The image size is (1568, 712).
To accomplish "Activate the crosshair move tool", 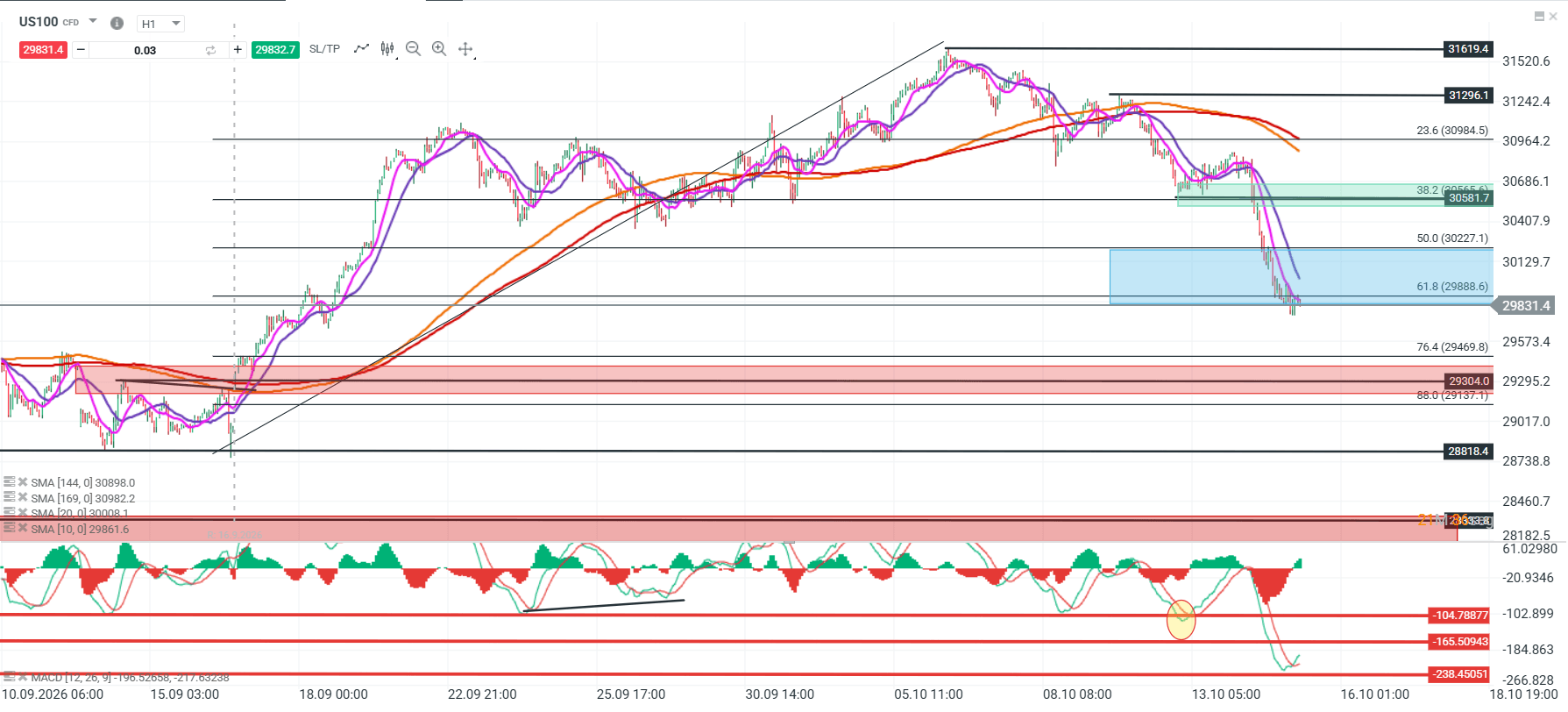I will (x=465, y=49).
